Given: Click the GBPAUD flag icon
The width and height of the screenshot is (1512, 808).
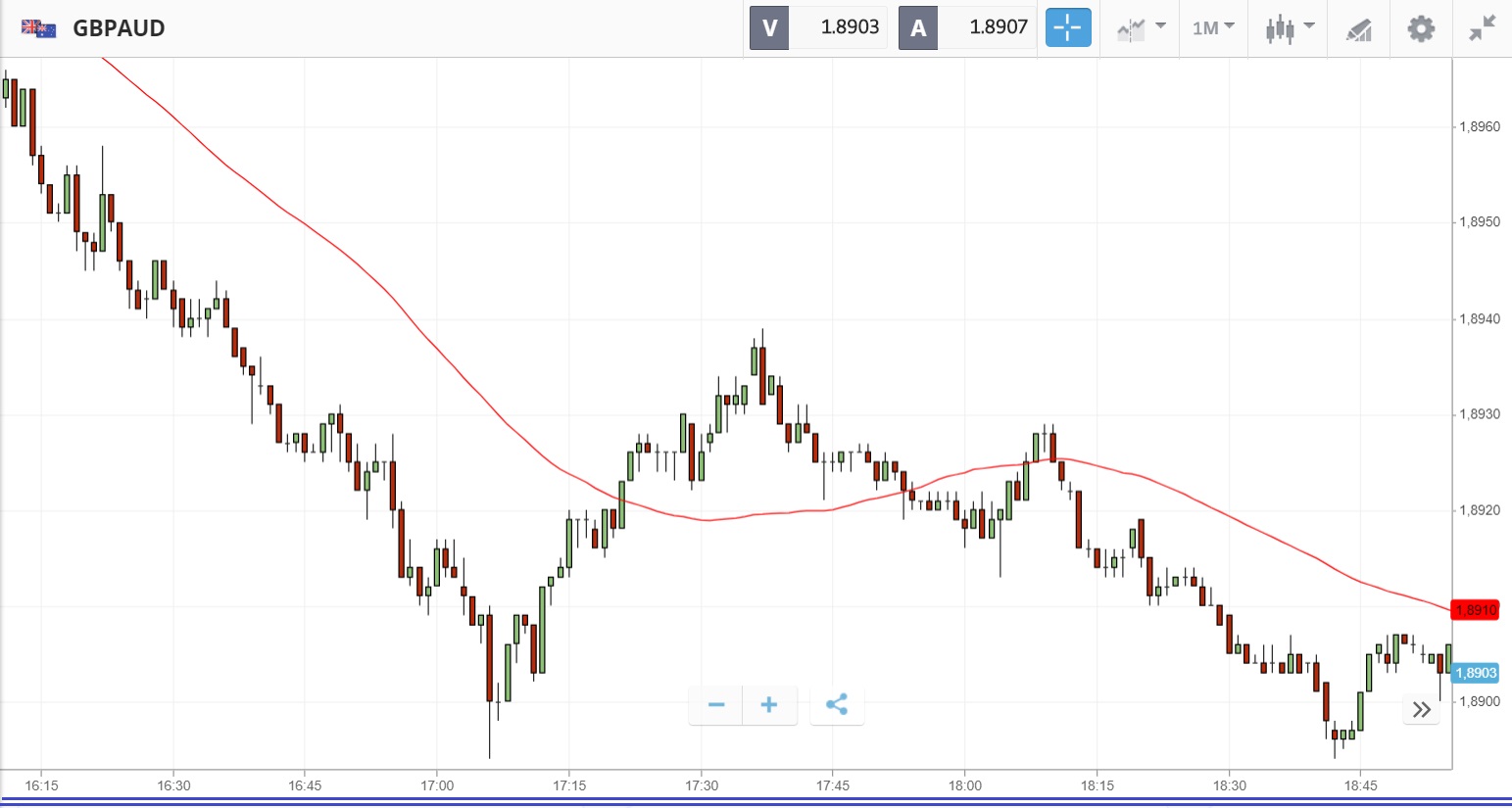Looking at the screenshot, I should (x=39, y=28).
